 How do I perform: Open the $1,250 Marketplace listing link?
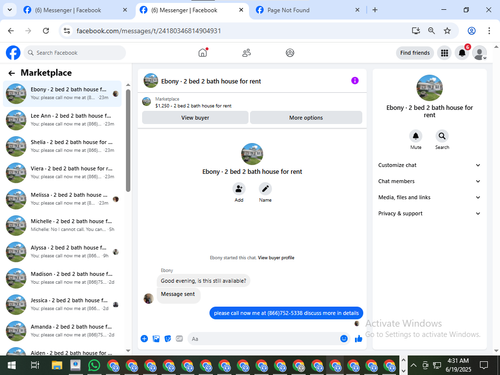[193, 106]
